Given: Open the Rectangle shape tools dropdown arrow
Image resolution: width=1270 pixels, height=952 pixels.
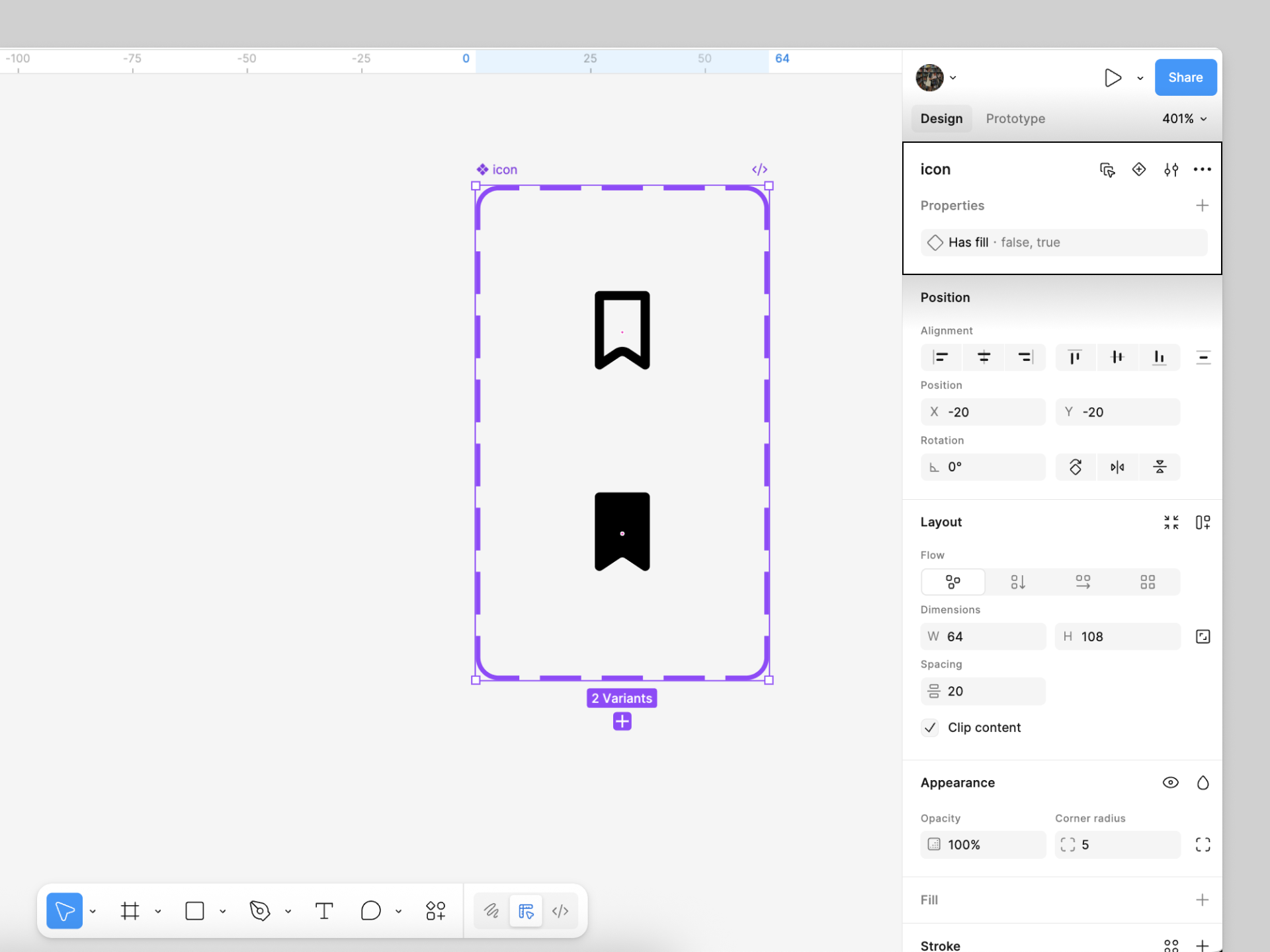Looking at the screenshot, I should tap(223, 912).
